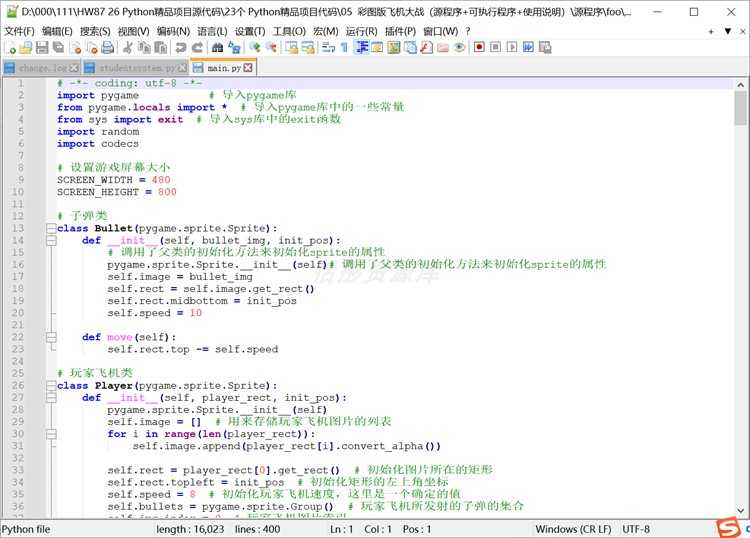
Task: Click the Sogou input method tray icon
Action: pyautogui.click(x=728, y=528)
